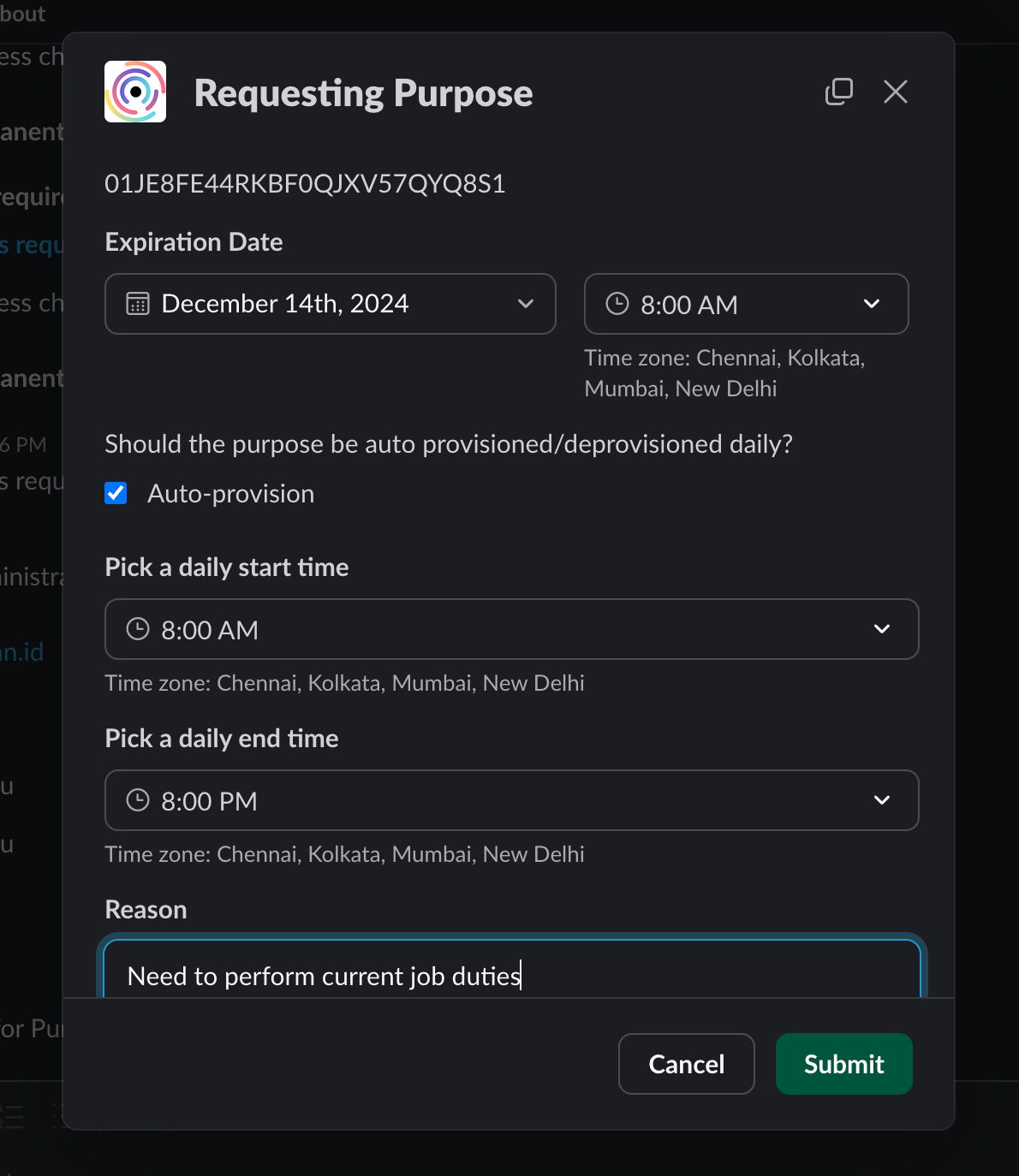Click the Auto-provision label text
Image resolution: width=1019 pixels, height=1176 pixels.
(x=230, y=494)
